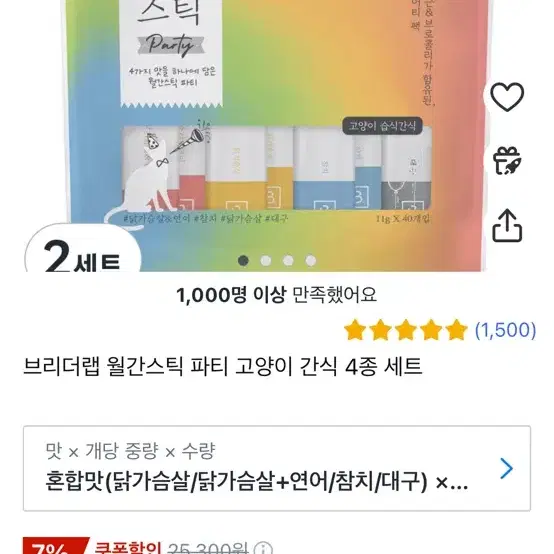Tap the heart wishlist icon
The image size is (554, 554).
[507, 97]
